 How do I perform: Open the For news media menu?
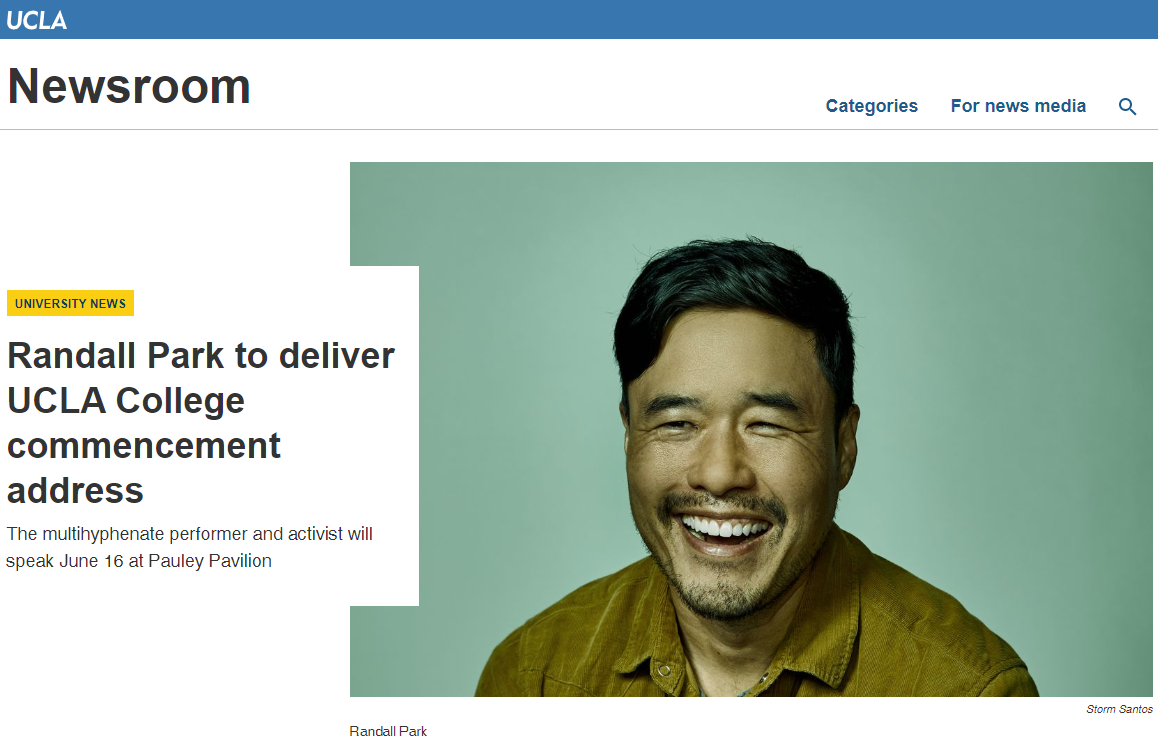click(1018, 106)
